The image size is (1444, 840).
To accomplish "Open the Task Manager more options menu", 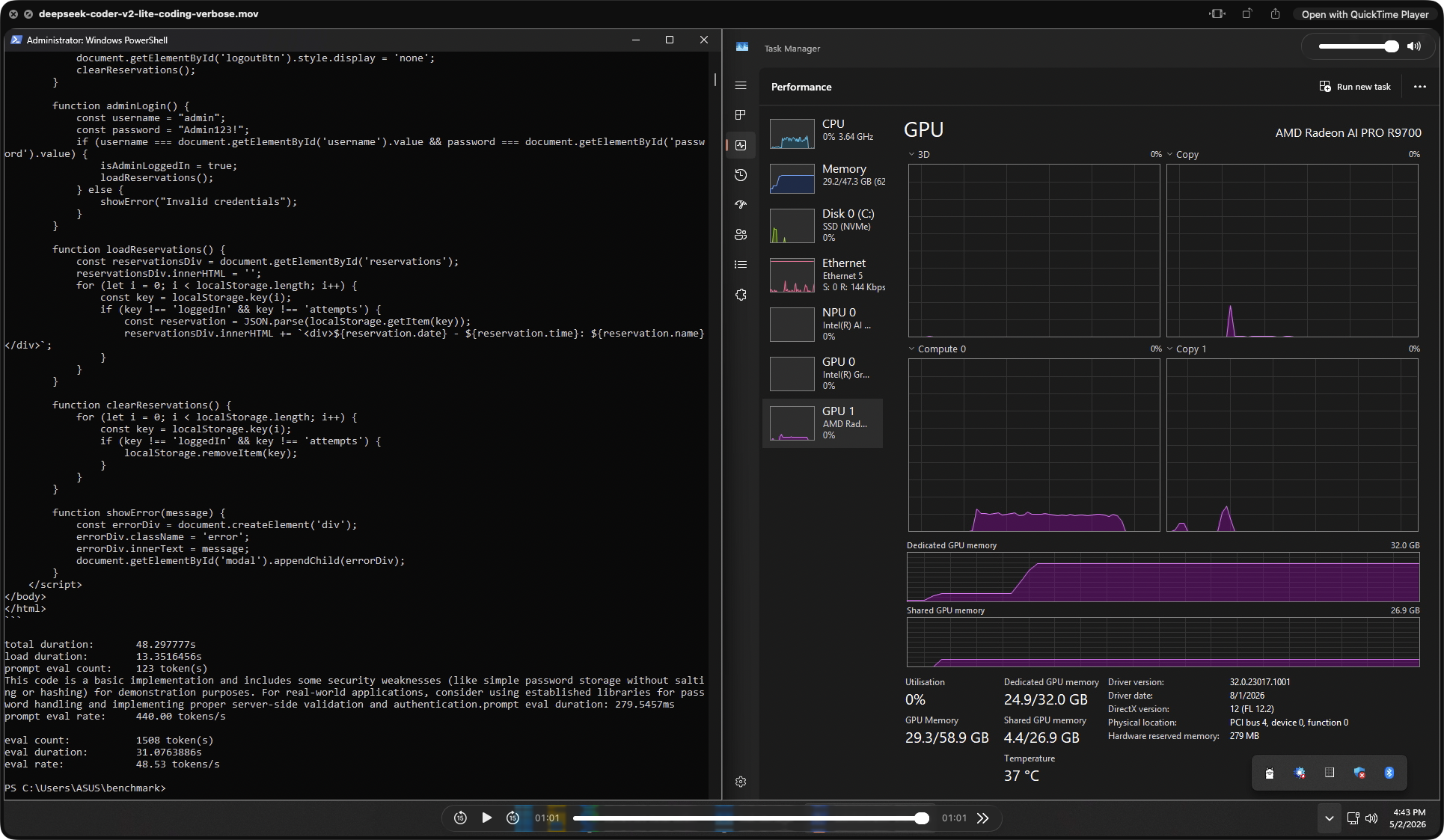I will (1419, 86).
